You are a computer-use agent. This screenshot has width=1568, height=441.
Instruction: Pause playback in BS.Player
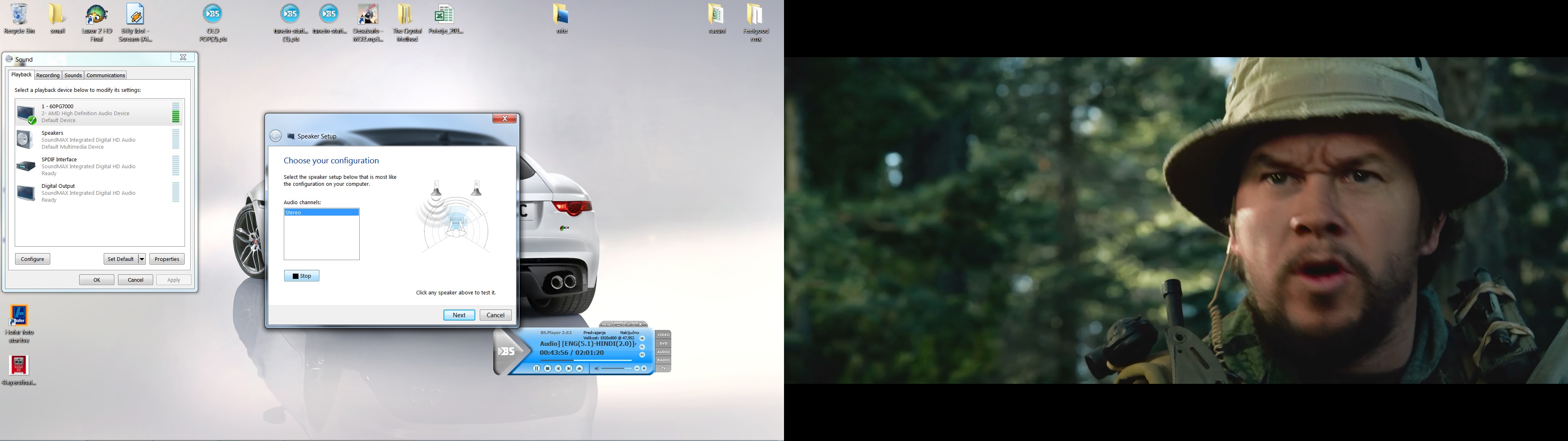[x=537, y=368]
